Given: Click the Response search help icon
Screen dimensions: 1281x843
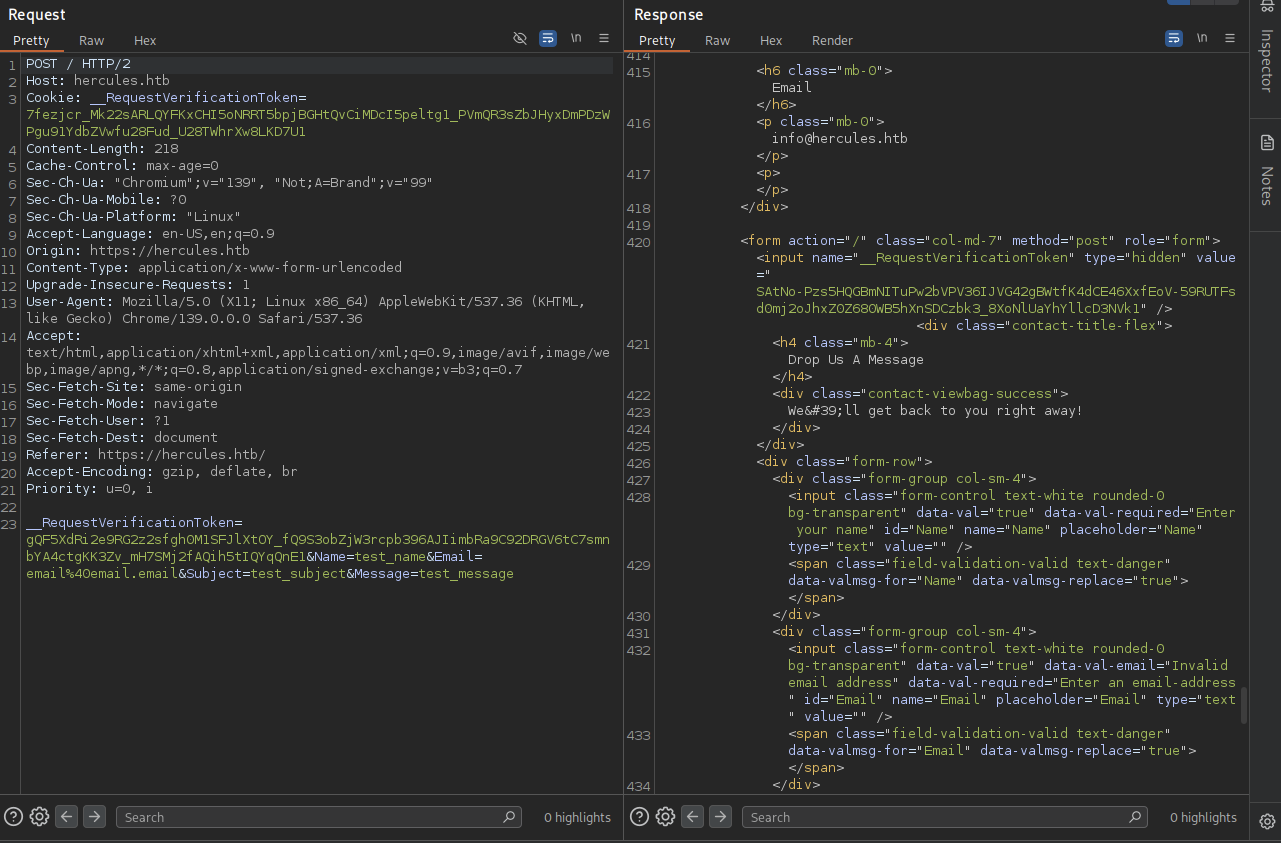Looking at the screenshot, I should 640,817.
